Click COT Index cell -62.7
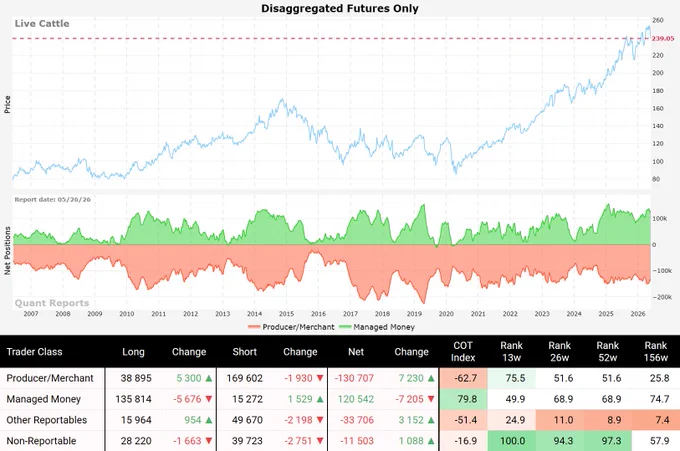The width and height of the screenshot is (680, 451). tap(464, 378)
